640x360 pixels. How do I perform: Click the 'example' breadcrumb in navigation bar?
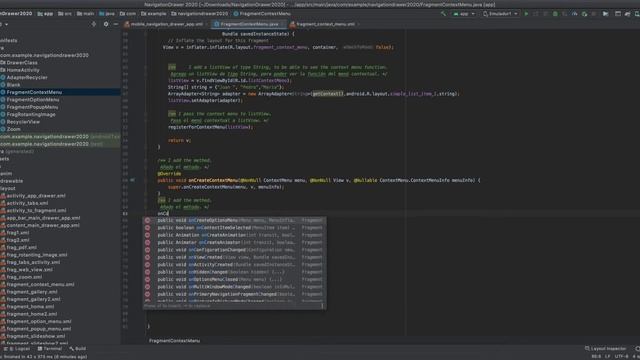(x=153, y=14)
